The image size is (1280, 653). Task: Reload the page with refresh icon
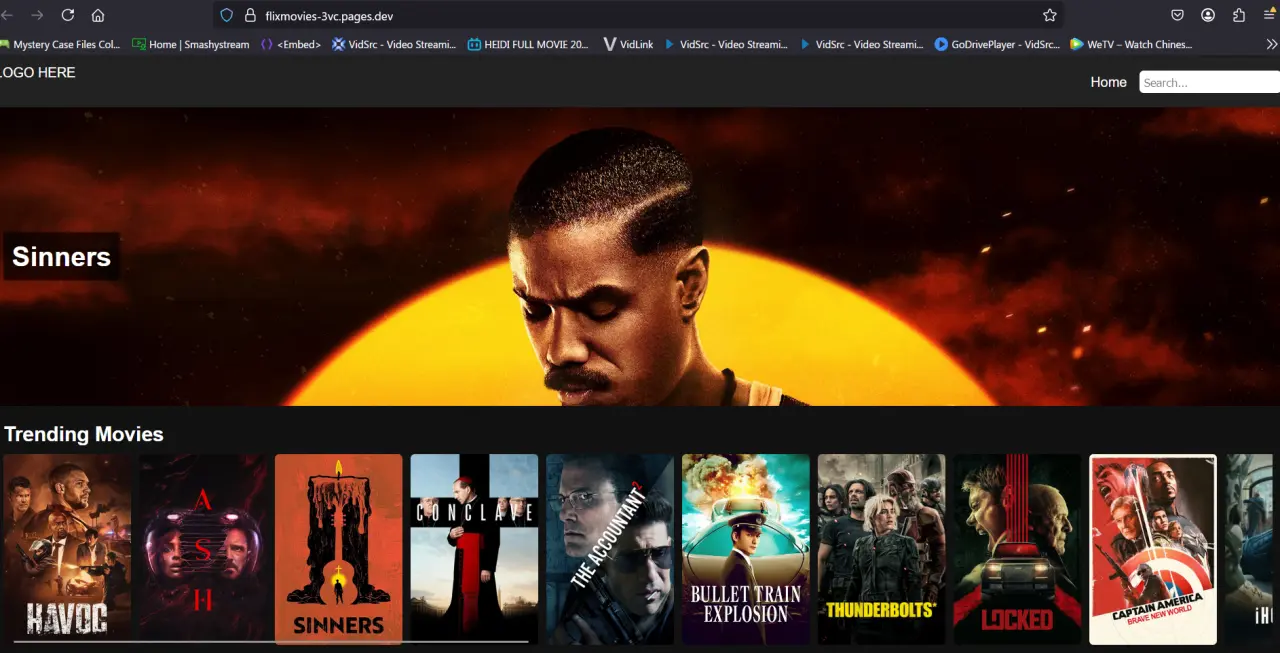(x=68, y=15)
